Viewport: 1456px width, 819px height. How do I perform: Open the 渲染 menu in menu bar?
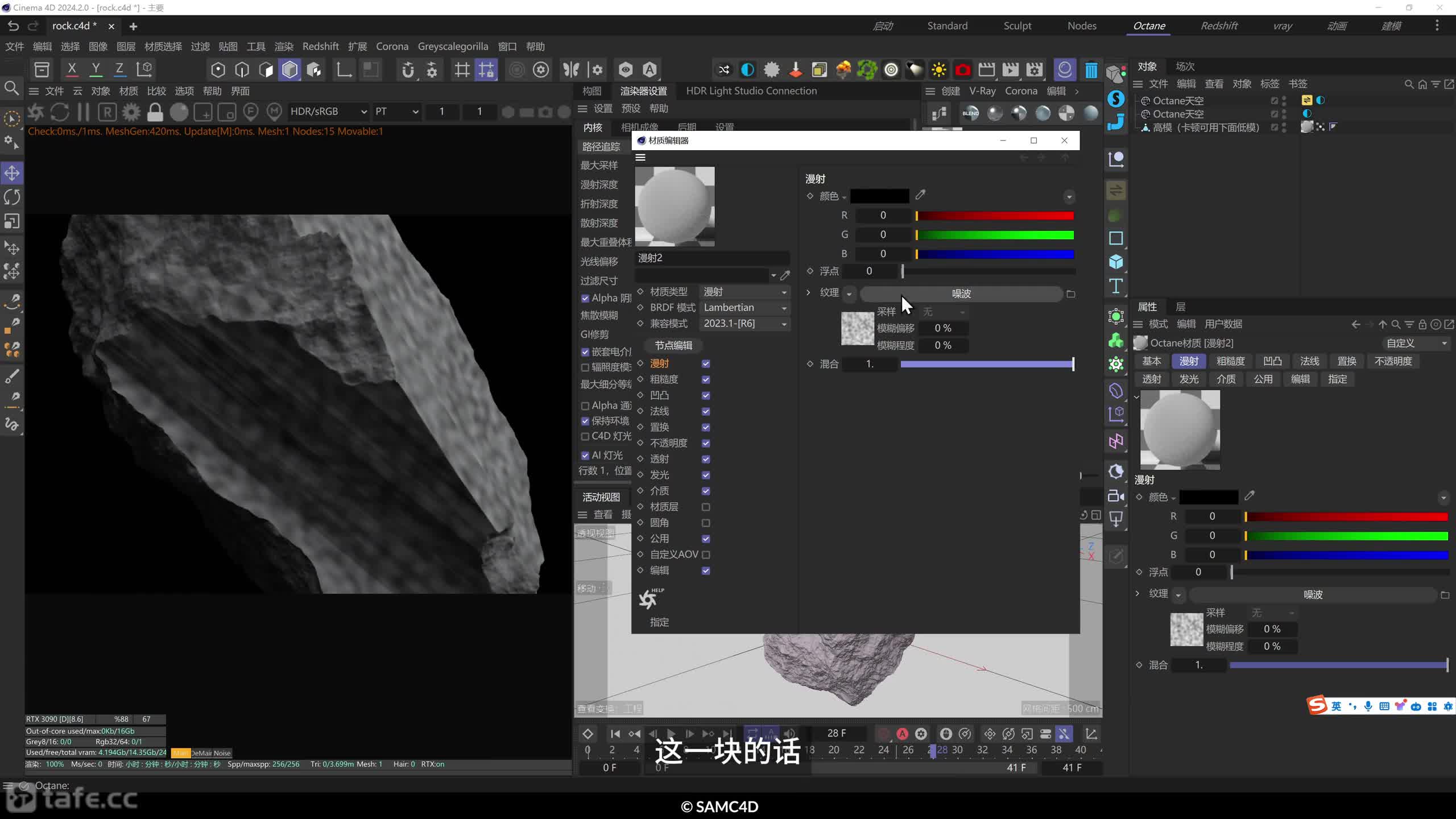(284, 47)
